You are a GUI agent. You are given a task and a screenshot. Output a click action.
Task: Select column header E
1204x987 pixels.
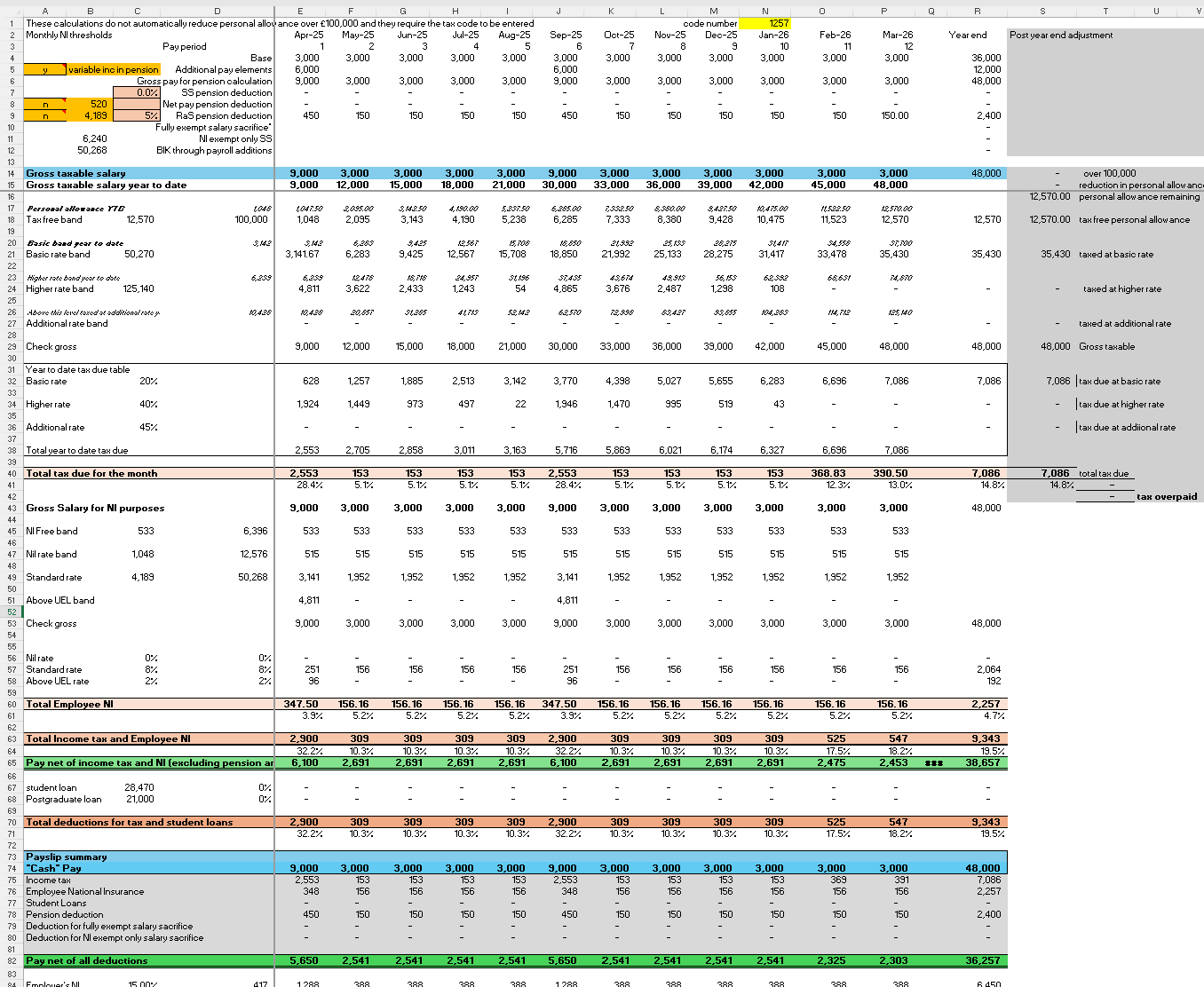click(300, 11)
